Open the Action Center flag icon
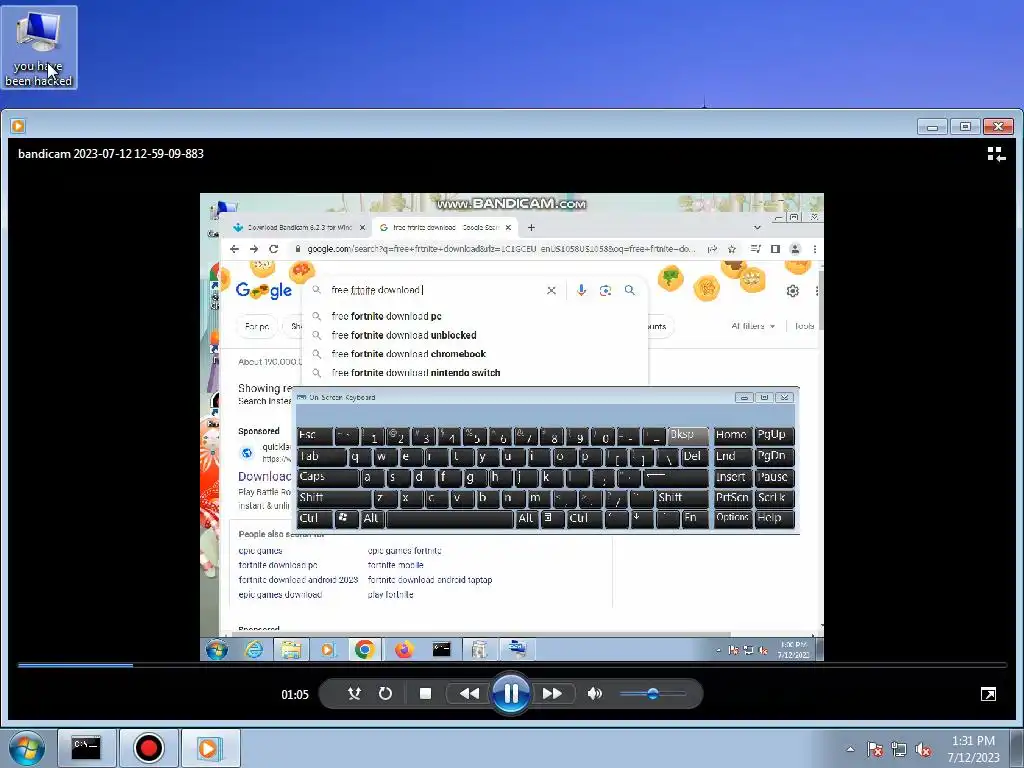The height and width of the screenshot is (768, 1024). pyautogui.click(x=874, y=750)
